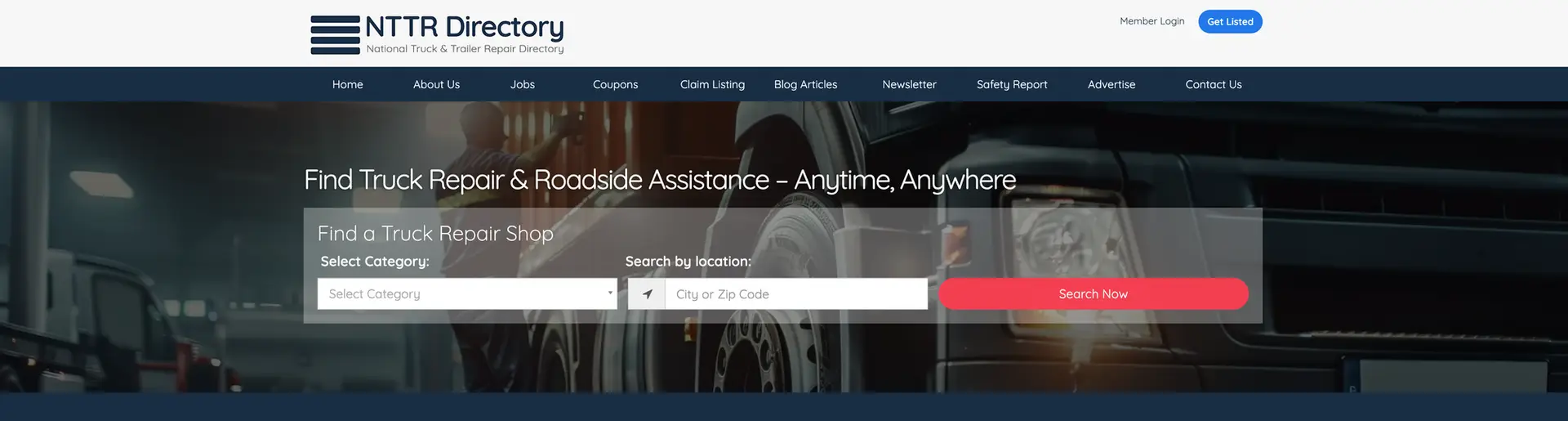Open the About Us page
Screen dimensions: 1568x421
click(436, 84)
